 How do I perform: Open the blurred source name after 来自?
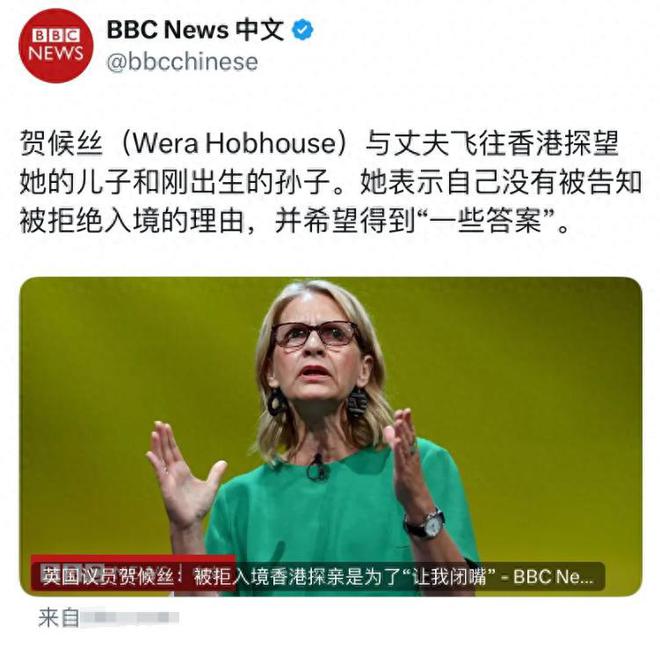pyautogui.click(x=130, y=618)
